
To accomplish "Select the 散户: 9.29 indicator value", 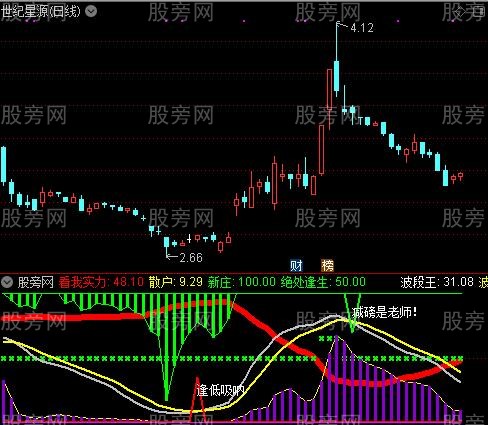I will 175,282.
